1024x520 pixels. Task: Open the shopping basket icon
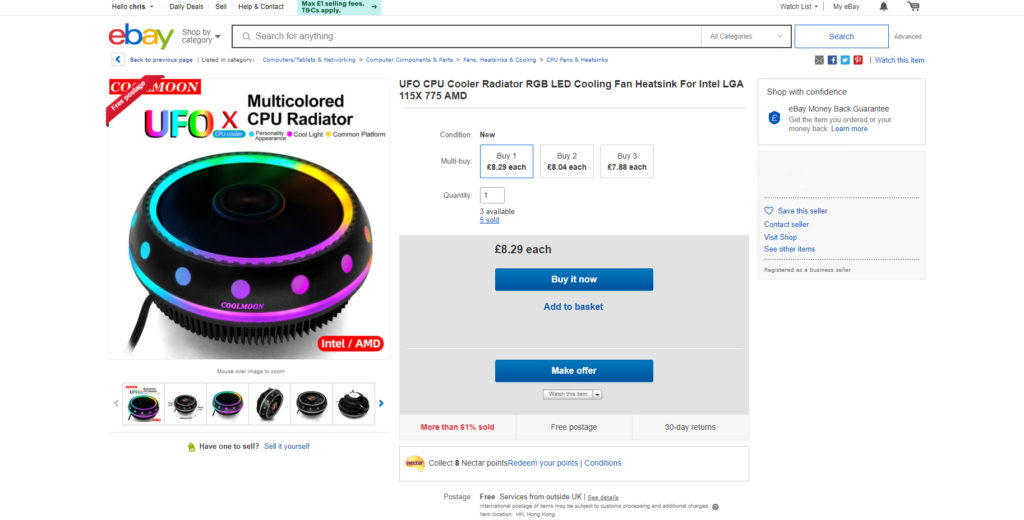click(x=913, y=7)
